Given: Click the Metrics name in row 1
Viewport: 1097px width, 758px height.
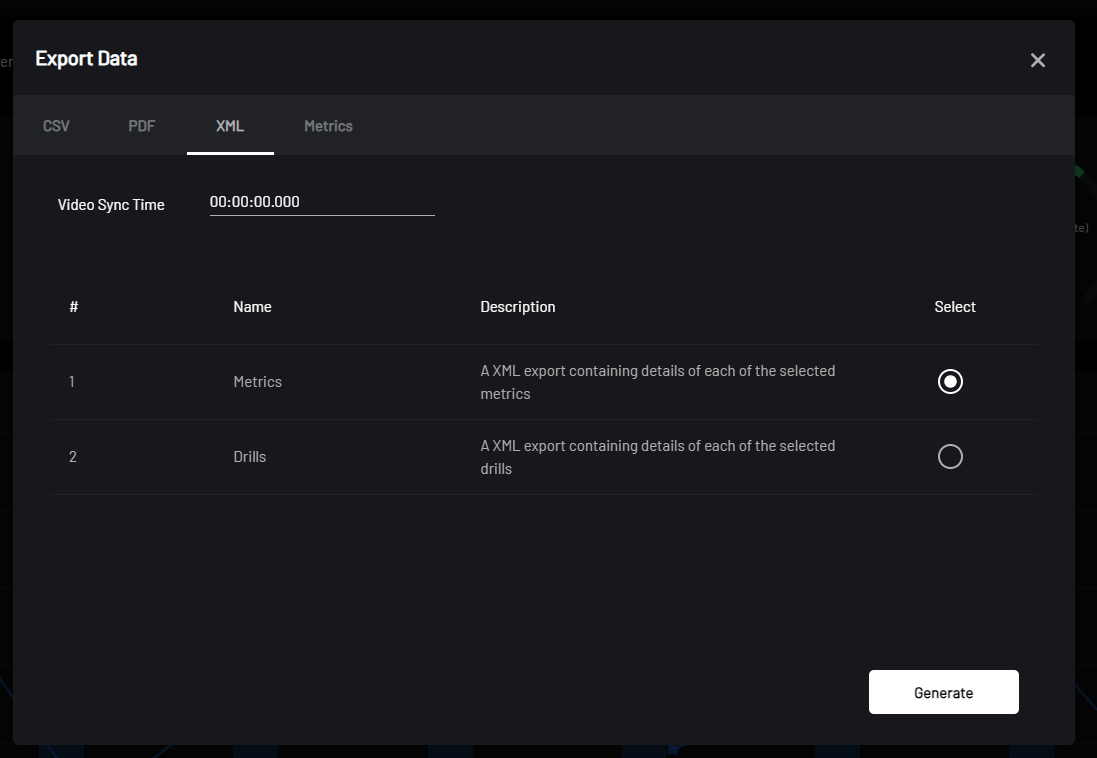Looking at the screenshot, I should coord(257,381).
